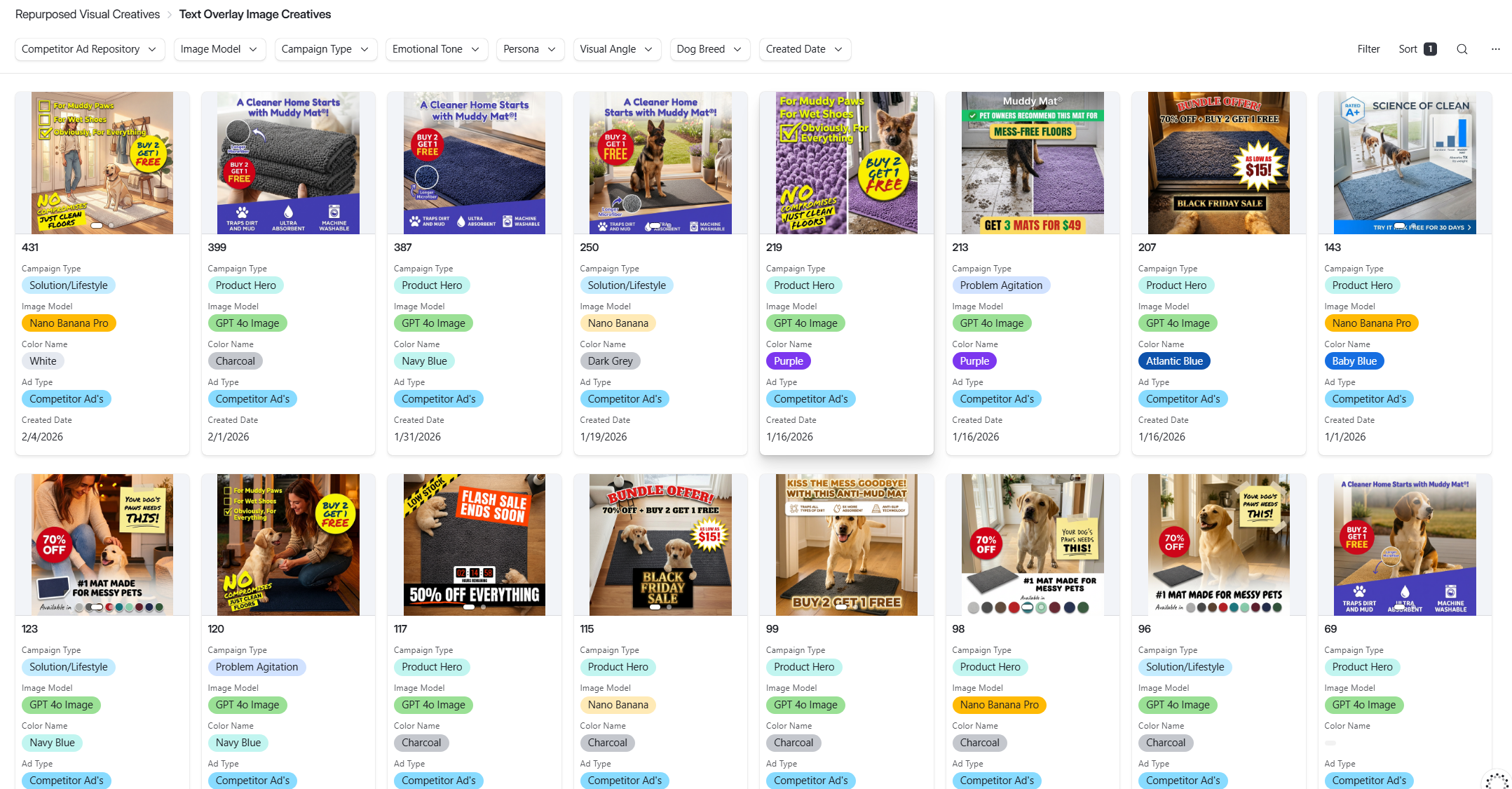Image resolution: width=1512 pixels, height=789 pixels.
Task: Open the Campaign Type filter dropdown
Action: click(x=325, y=49)
